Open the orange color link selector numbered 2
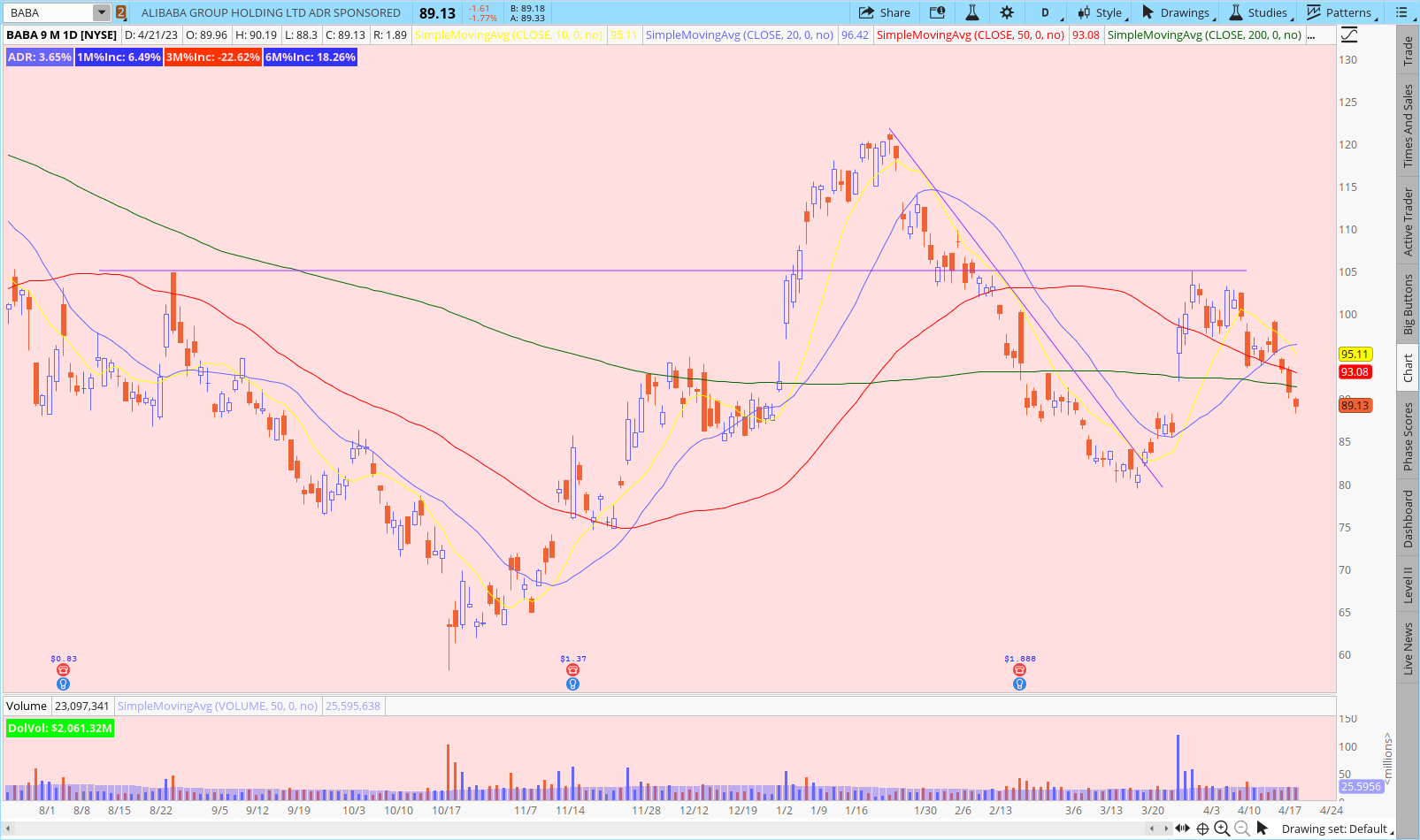The height and width of the screenshot is (840, 1420). (121, 12)
